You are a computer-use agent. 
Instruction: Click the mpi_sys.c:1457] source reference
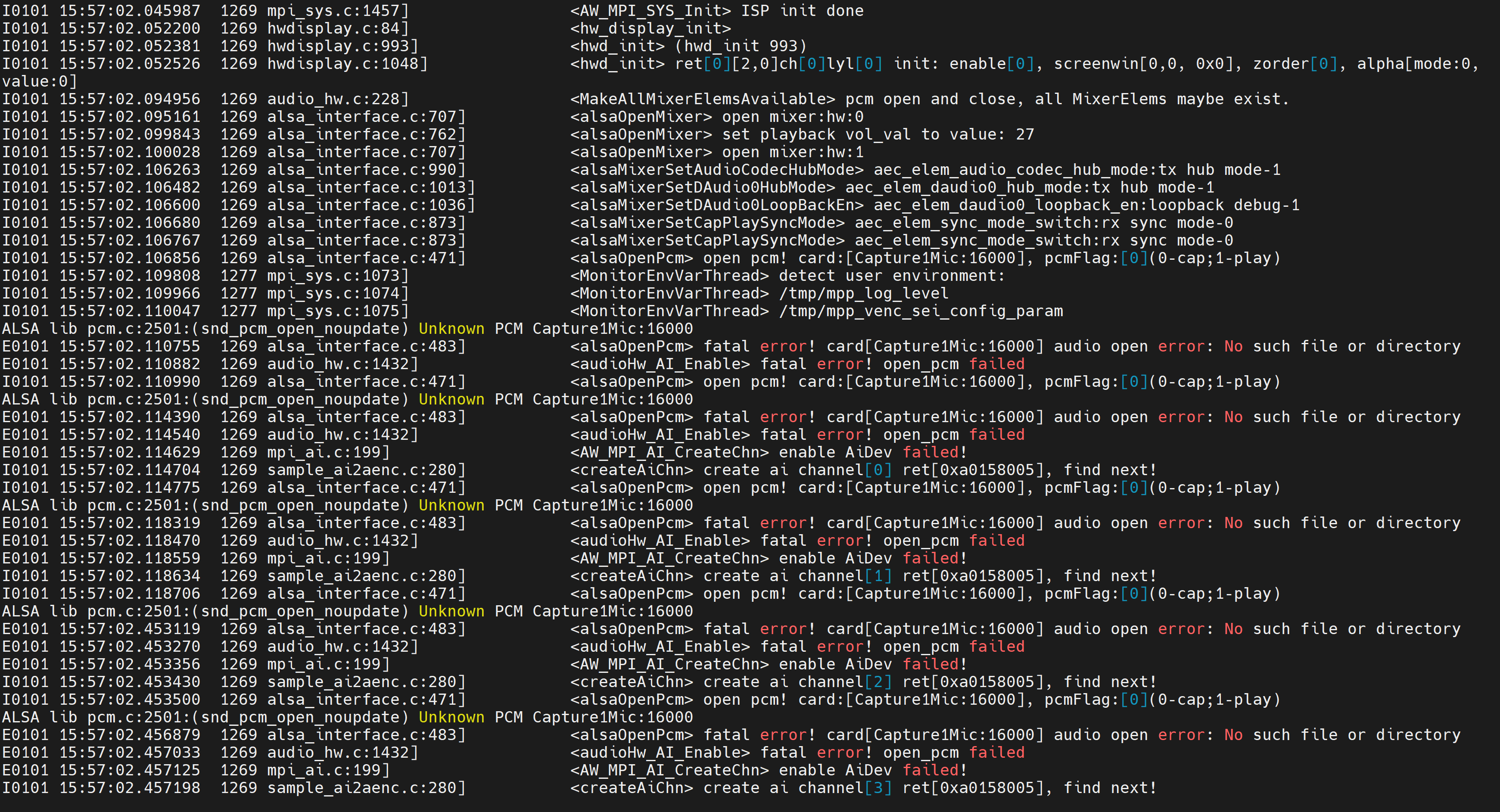pos(338,10)
